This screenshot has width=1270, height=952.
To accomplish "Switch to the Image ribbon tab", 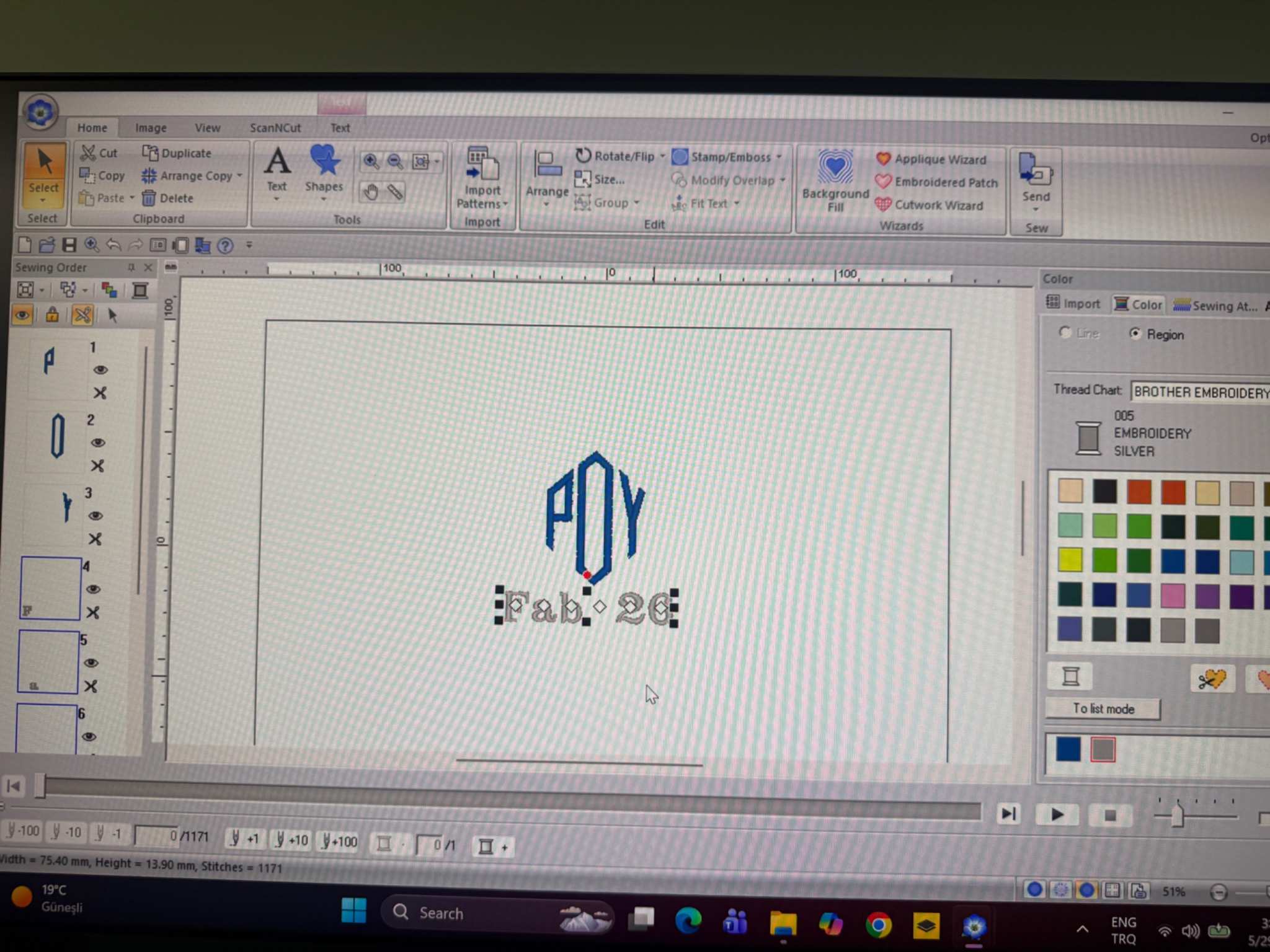I will point(151,128).
